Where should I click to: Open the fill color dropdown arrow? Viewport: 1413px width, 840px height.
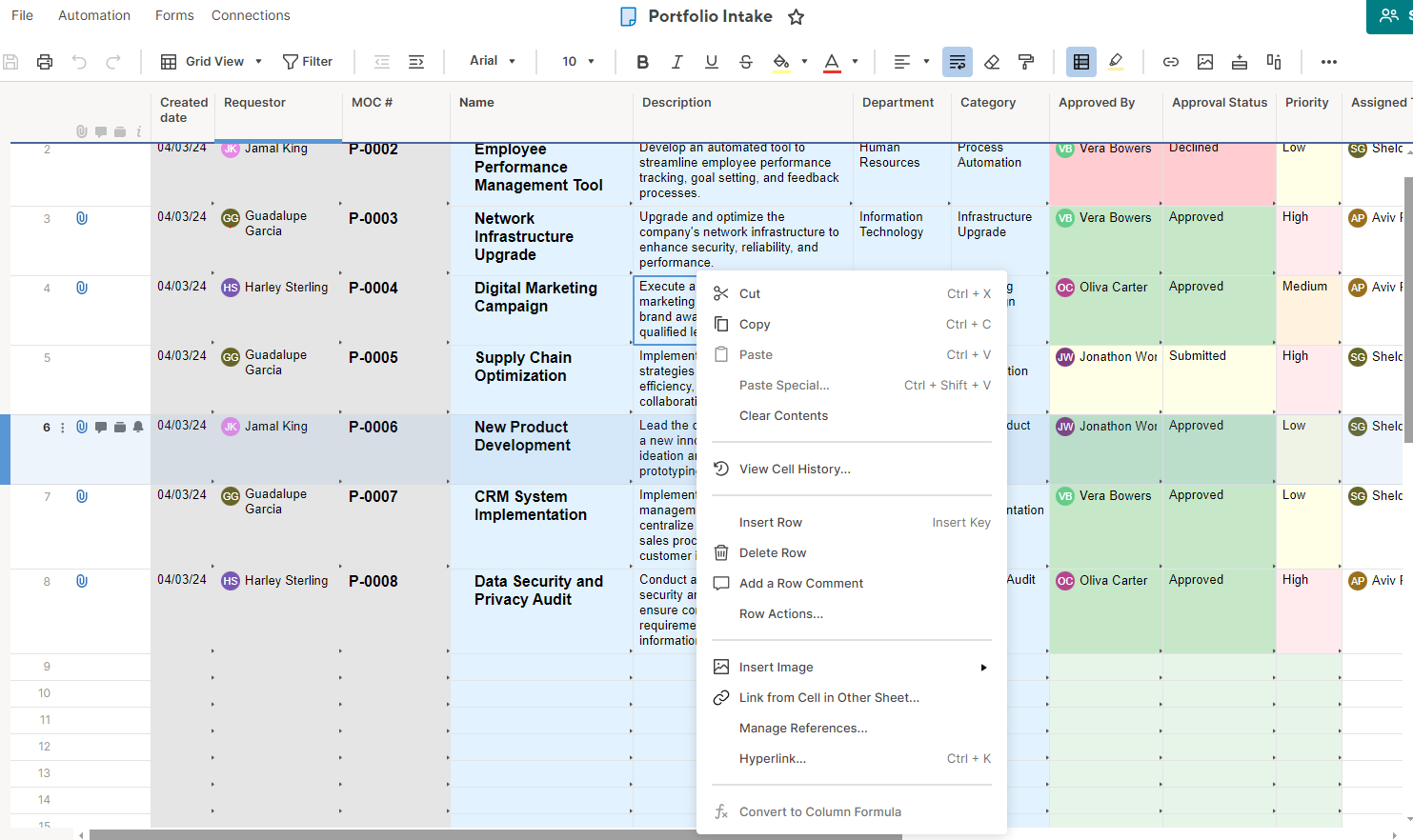pos(804,62)
